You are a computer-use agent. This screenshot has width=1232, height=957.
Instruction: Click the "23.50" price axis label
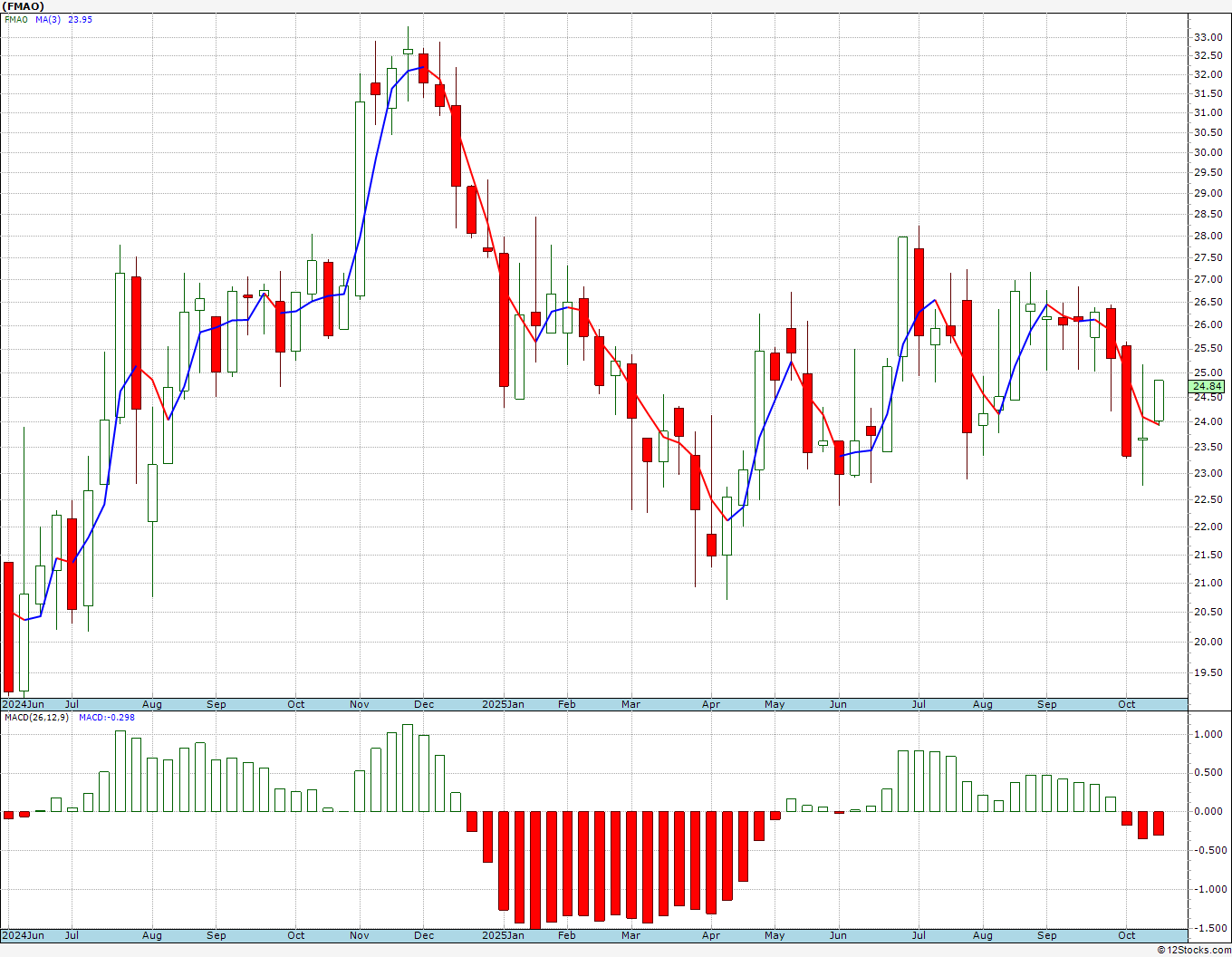(x=1208, y=447)
